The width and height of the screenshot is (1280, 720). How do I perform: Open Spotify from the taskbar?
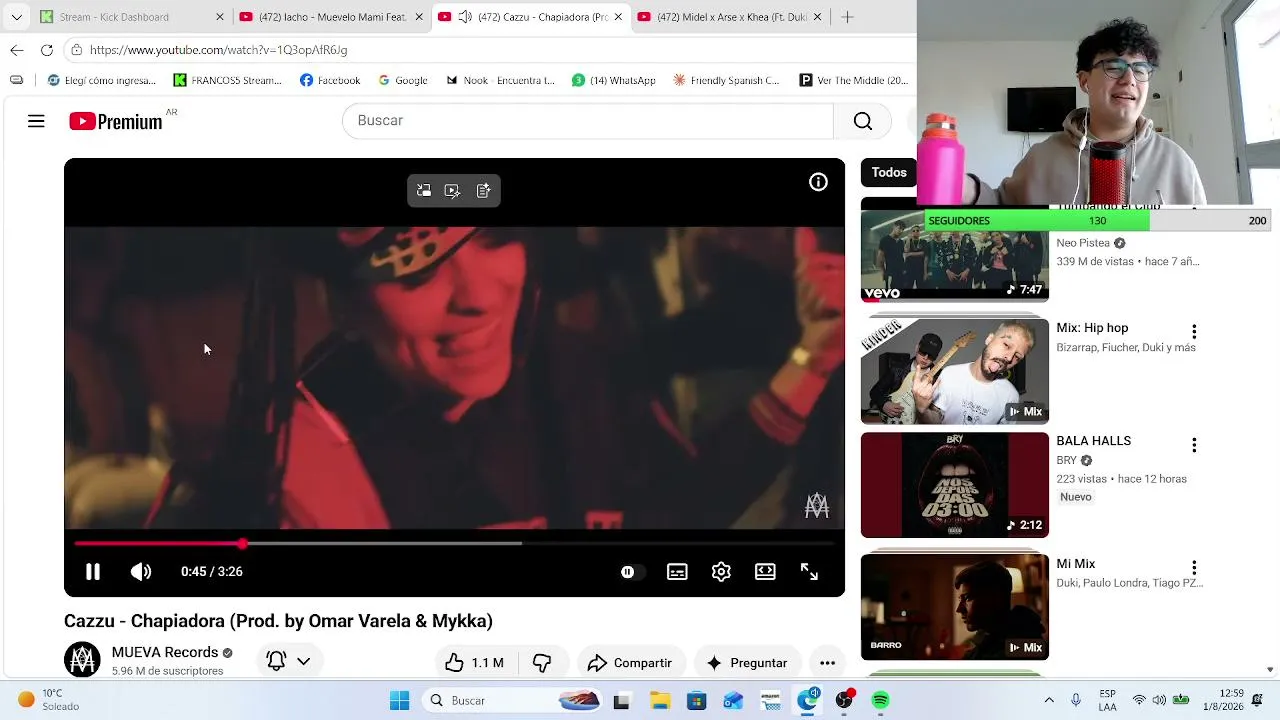(x=880, y=701)
